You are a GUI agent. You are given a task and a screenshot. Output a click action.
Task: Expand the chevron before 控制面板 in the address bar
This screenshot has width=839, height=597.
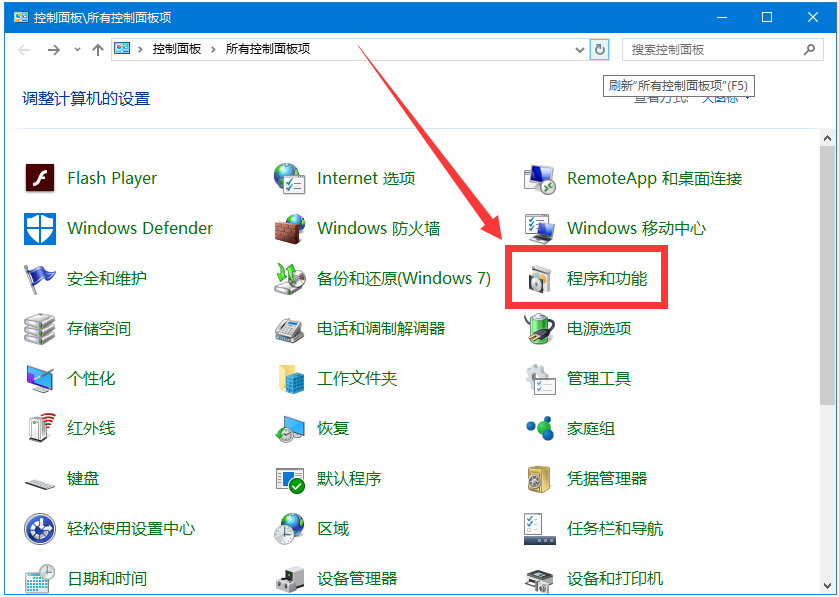tap(140, 50)
